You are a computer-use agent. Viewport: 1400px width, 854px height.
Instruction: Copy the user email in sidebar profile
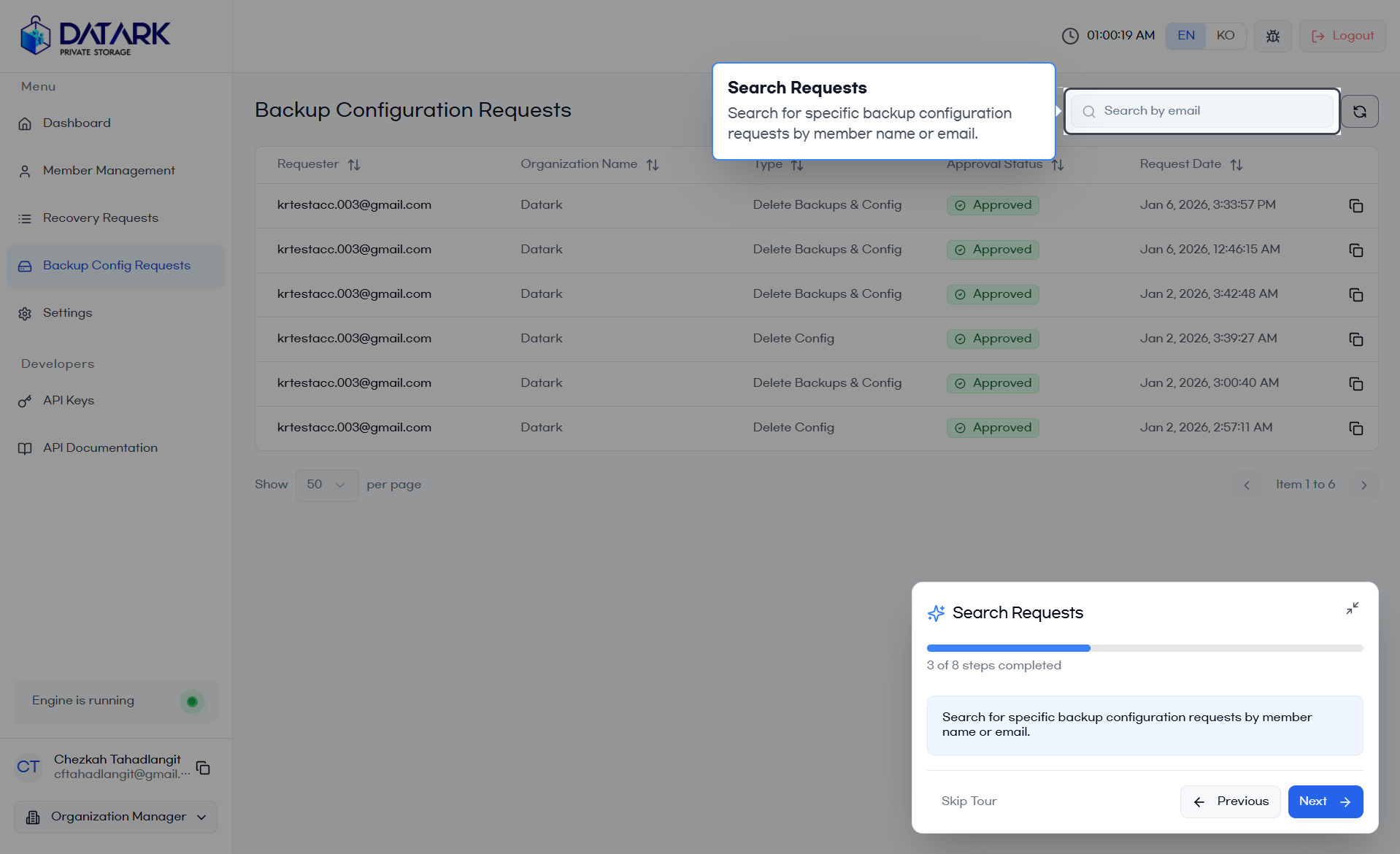click(x=204, y=767)
